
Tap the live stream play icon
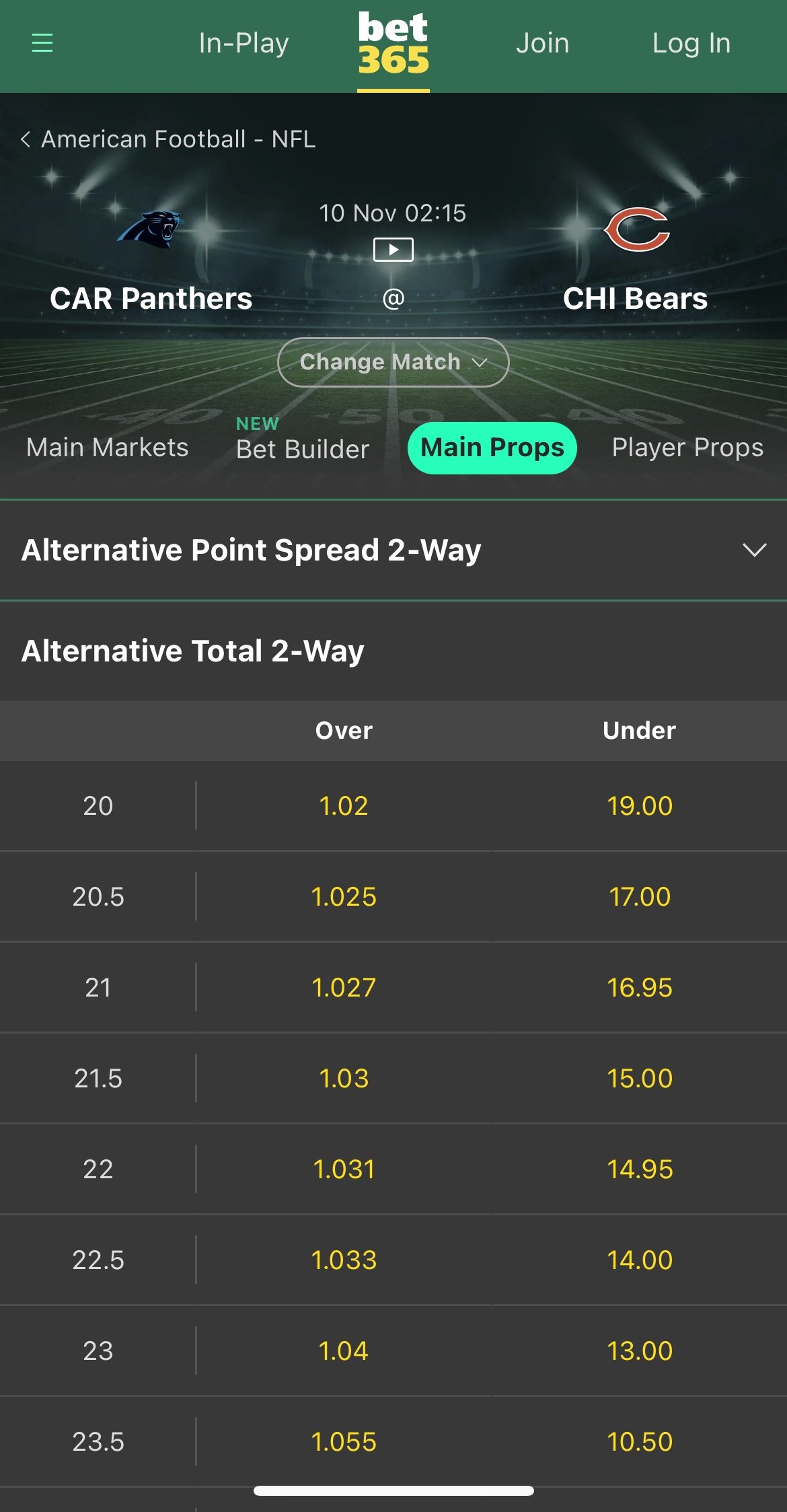(394, 250)
